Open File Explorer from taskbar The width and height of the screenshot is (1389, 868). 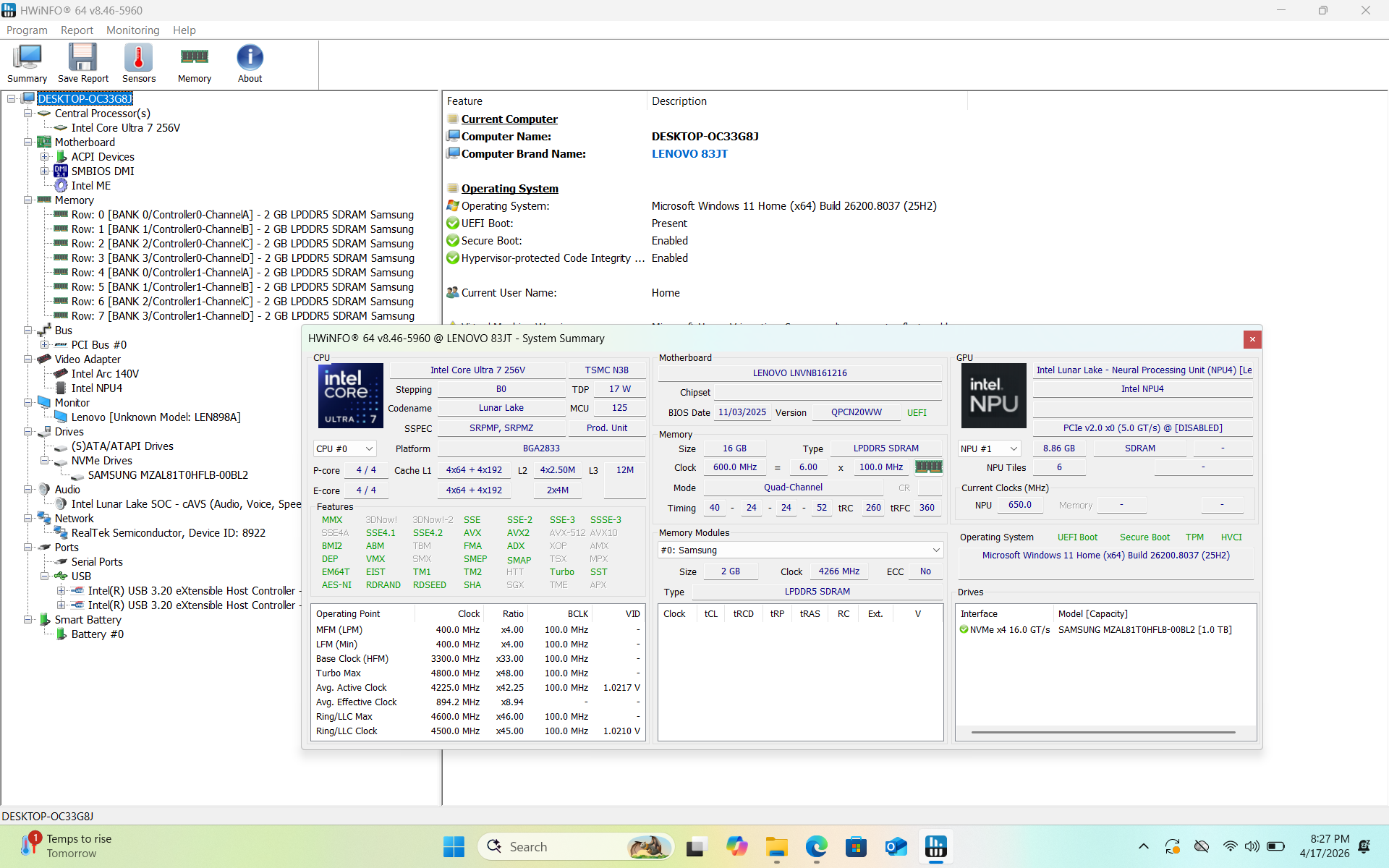777,846
